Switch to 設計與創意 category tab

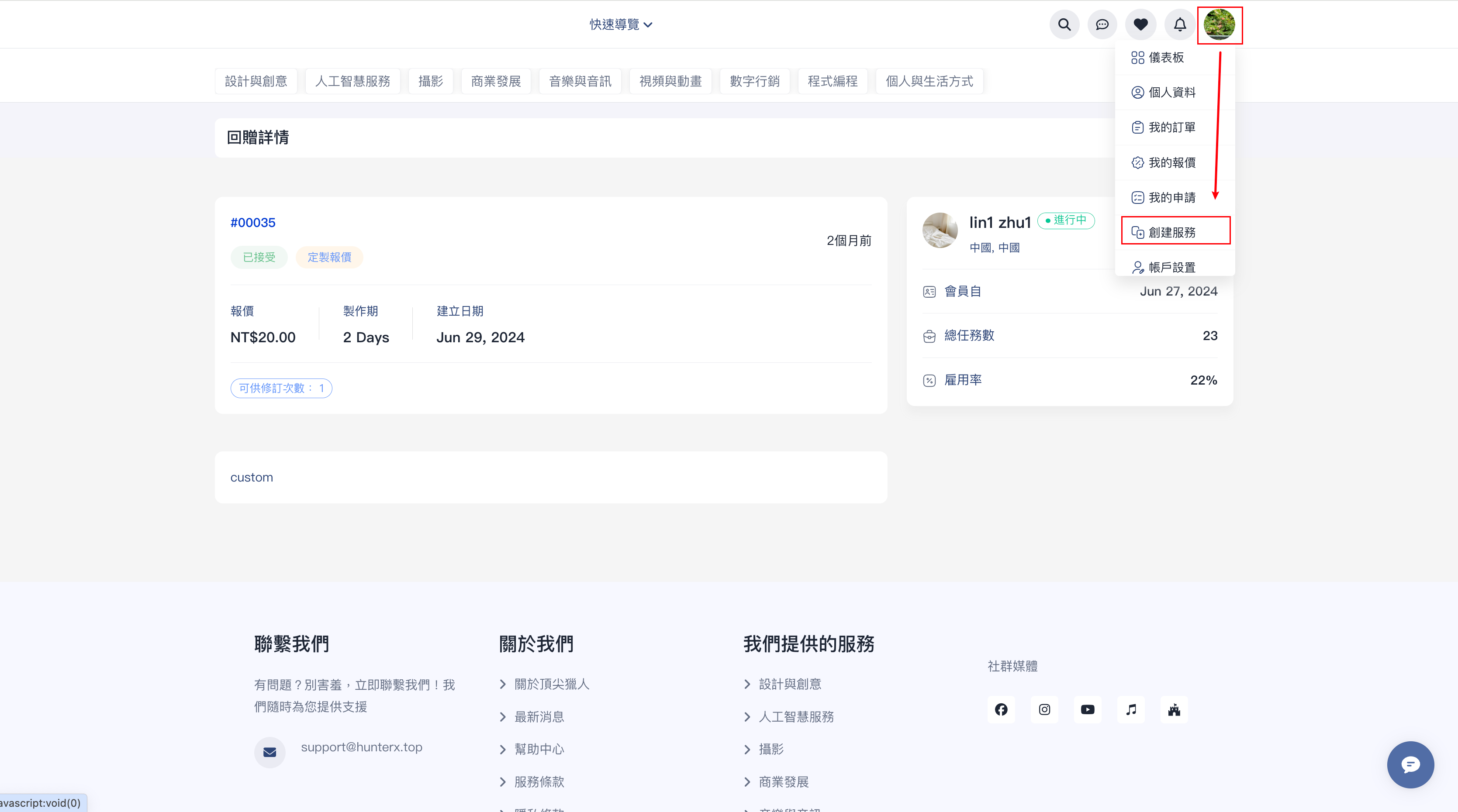click(x=256, y=81)
